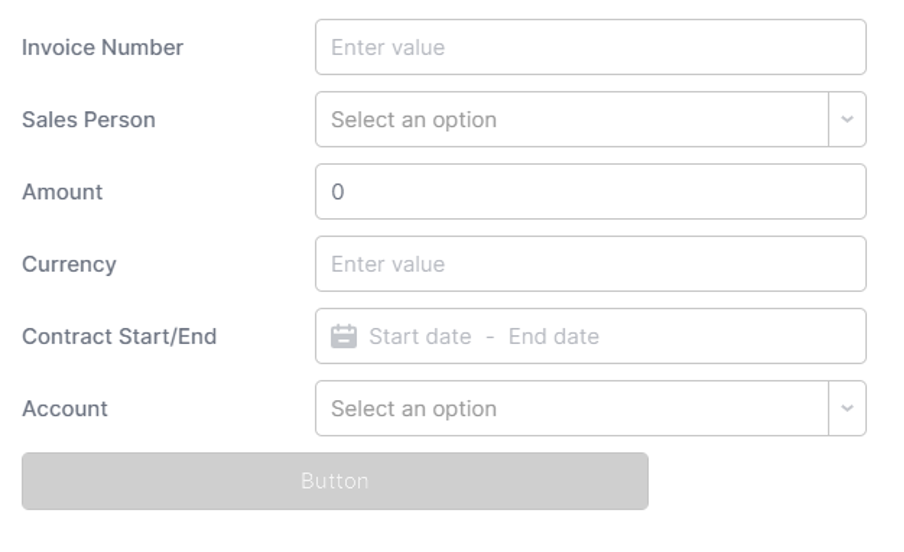Click the Amount label
This screenshot has width=904, height=552.
click(x=62, y=191)
